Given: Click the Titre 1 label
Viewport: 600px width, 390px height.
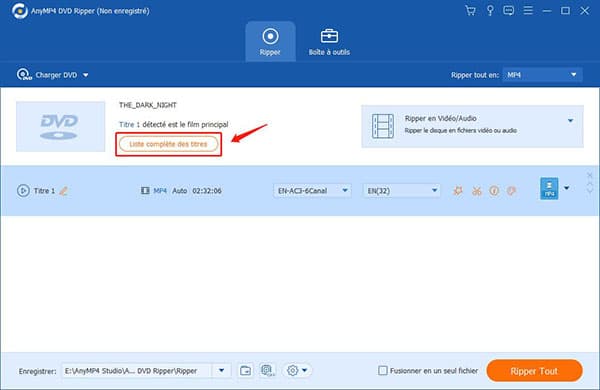Looking at the screenshot, I should click(44, 191).
